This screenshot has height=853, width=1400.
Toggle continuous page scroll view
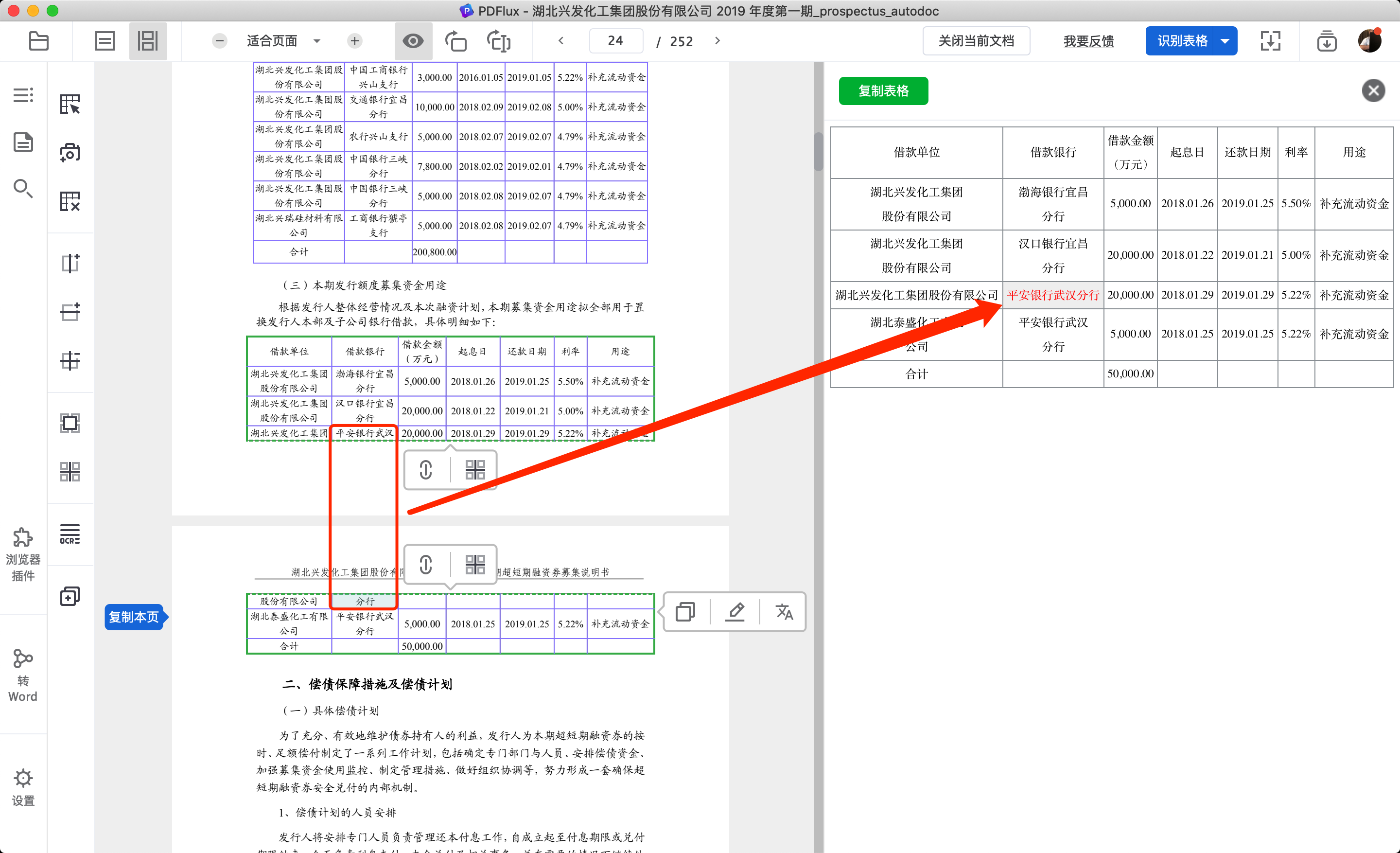148,41
